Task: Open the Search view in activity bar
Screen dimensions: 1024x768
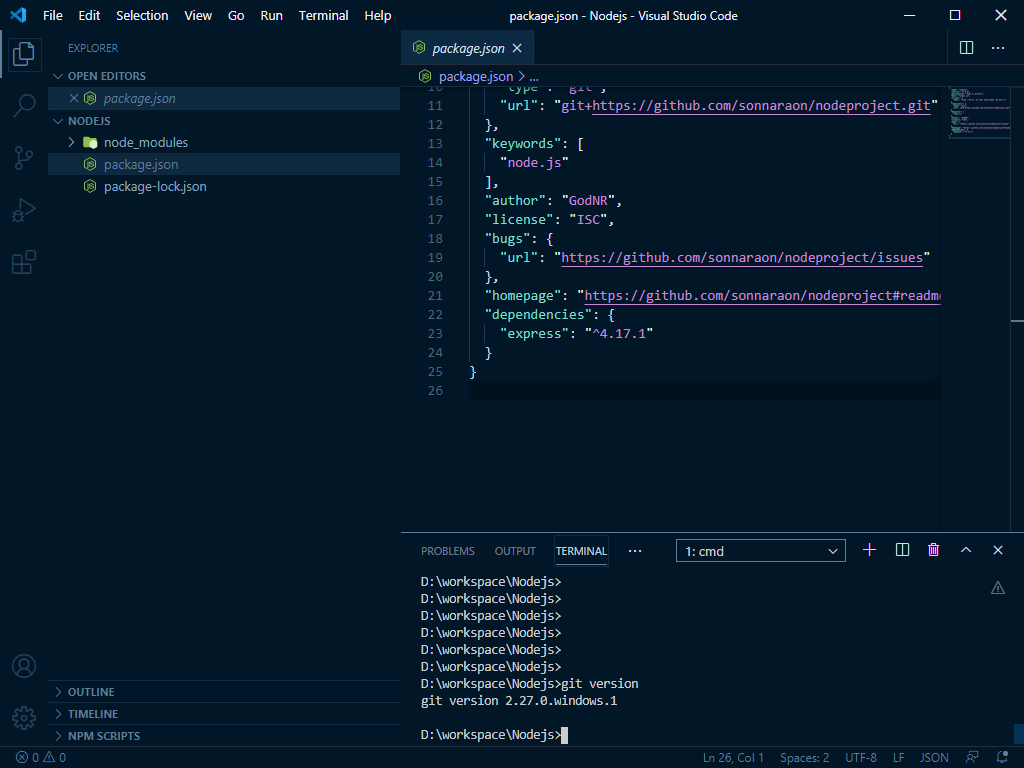Action: pyautogui.click(x=24, y=105)
